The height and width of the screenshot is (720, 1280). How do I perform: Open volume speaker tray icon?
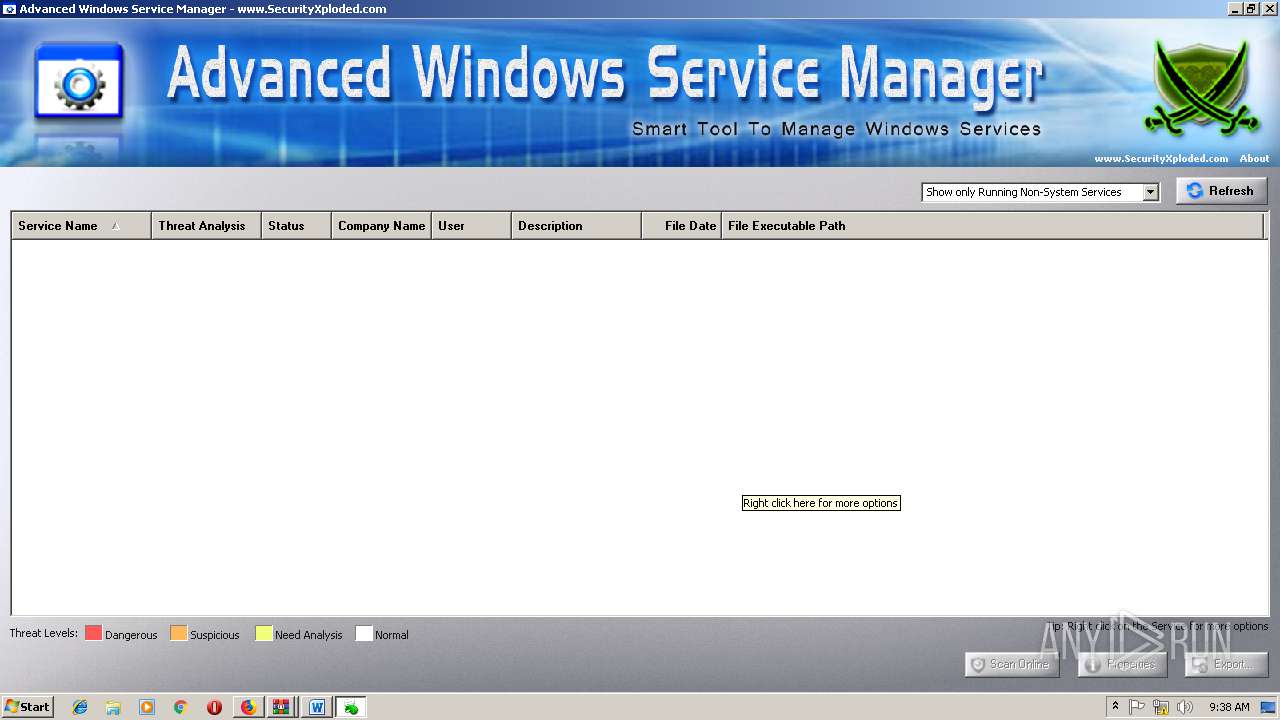point(1185,707)
